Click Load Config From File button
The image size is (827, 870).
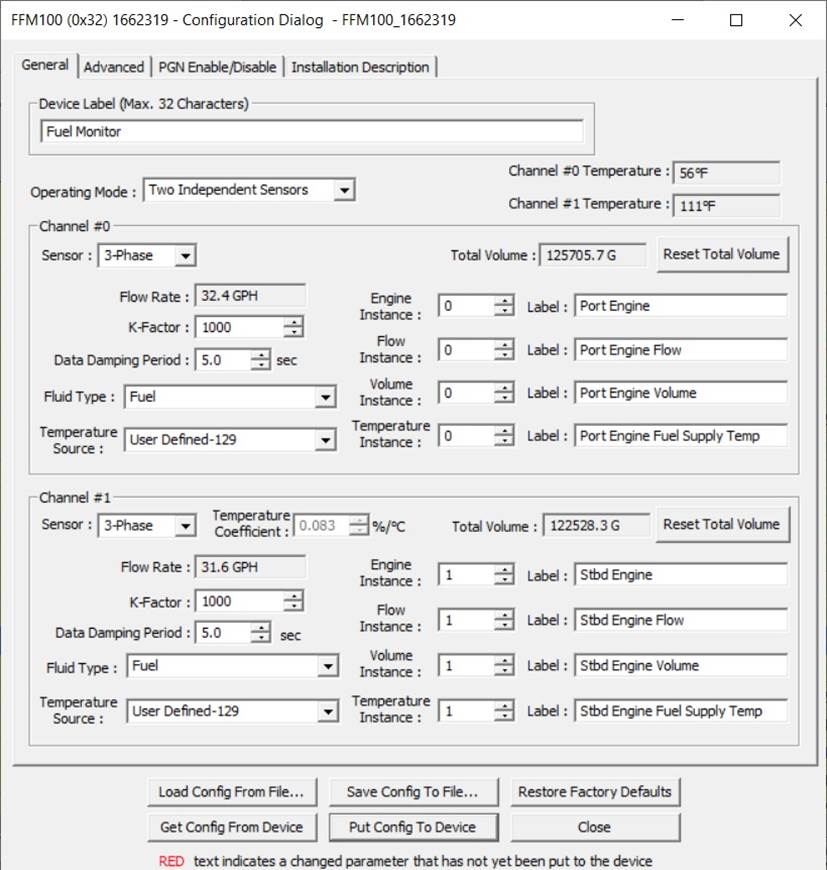click(232, 792)
